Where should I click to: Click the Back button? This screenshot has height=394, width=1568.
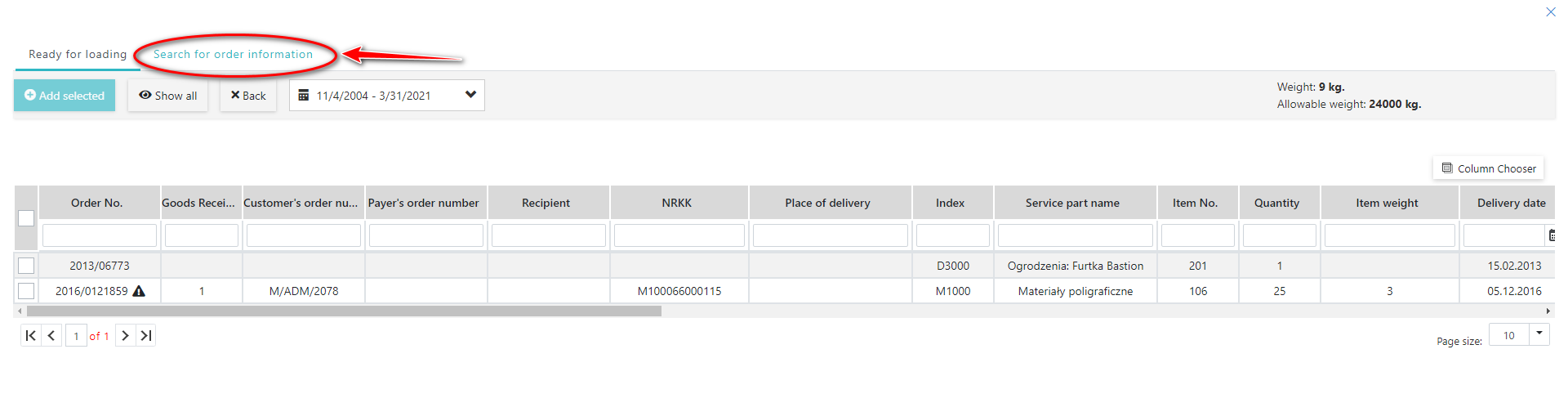click(248, 96)
